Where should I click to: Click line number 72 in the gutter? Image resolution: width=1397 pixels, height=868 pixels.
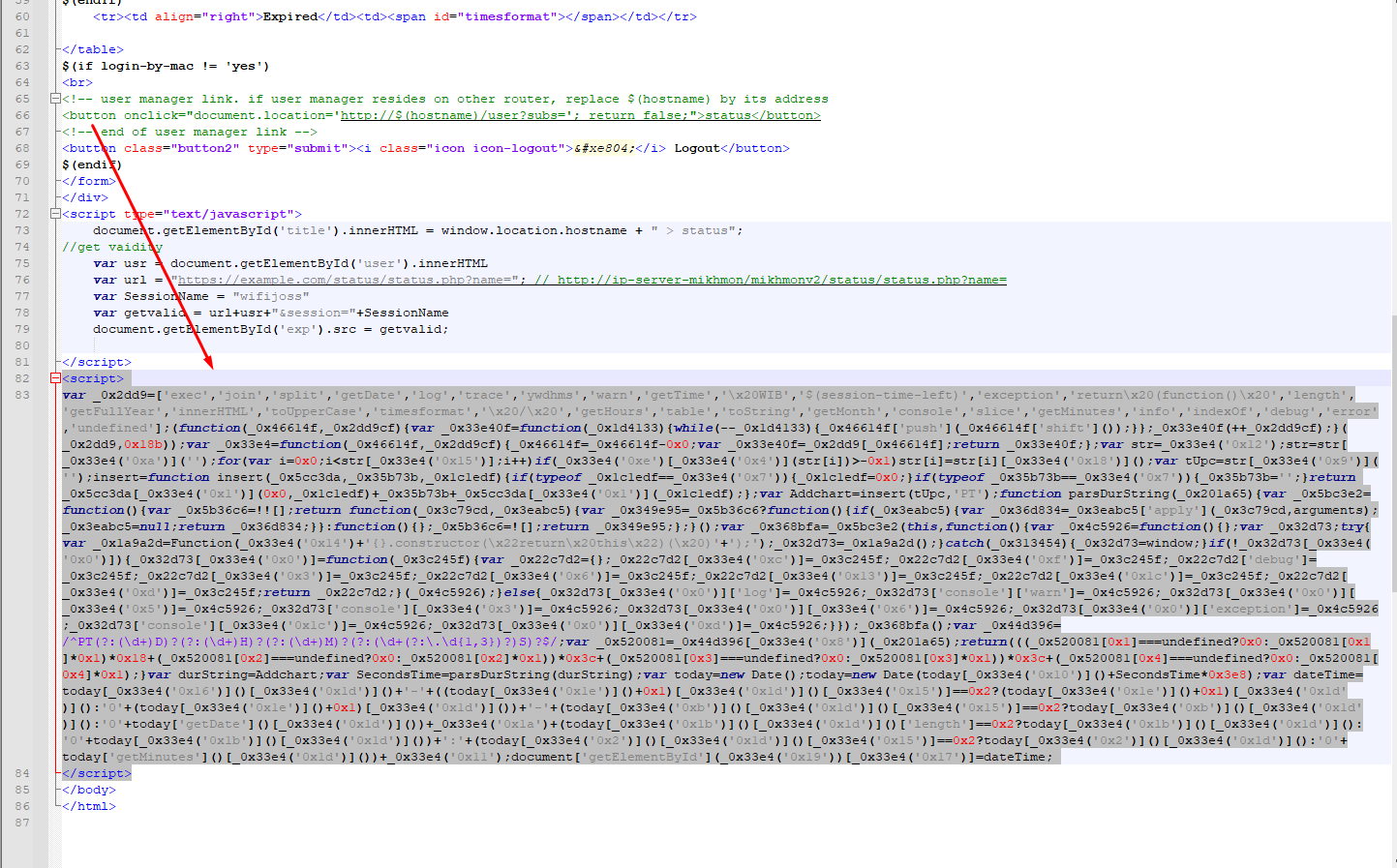[x=21, y=214]
